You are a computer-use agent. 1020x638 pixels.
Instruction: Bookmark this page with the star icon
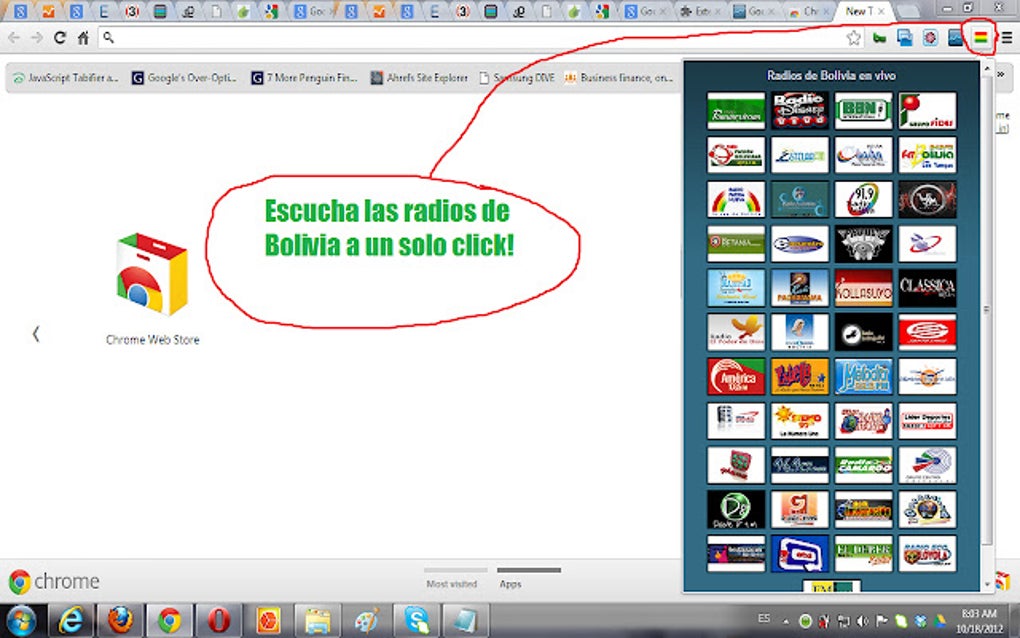[853, 38]
